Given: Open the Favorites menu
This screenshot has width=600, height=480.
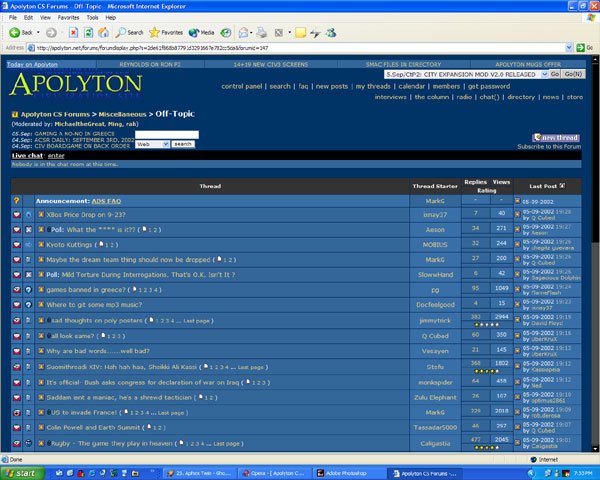Looking at the screenshot, I should tap(67, 17).
